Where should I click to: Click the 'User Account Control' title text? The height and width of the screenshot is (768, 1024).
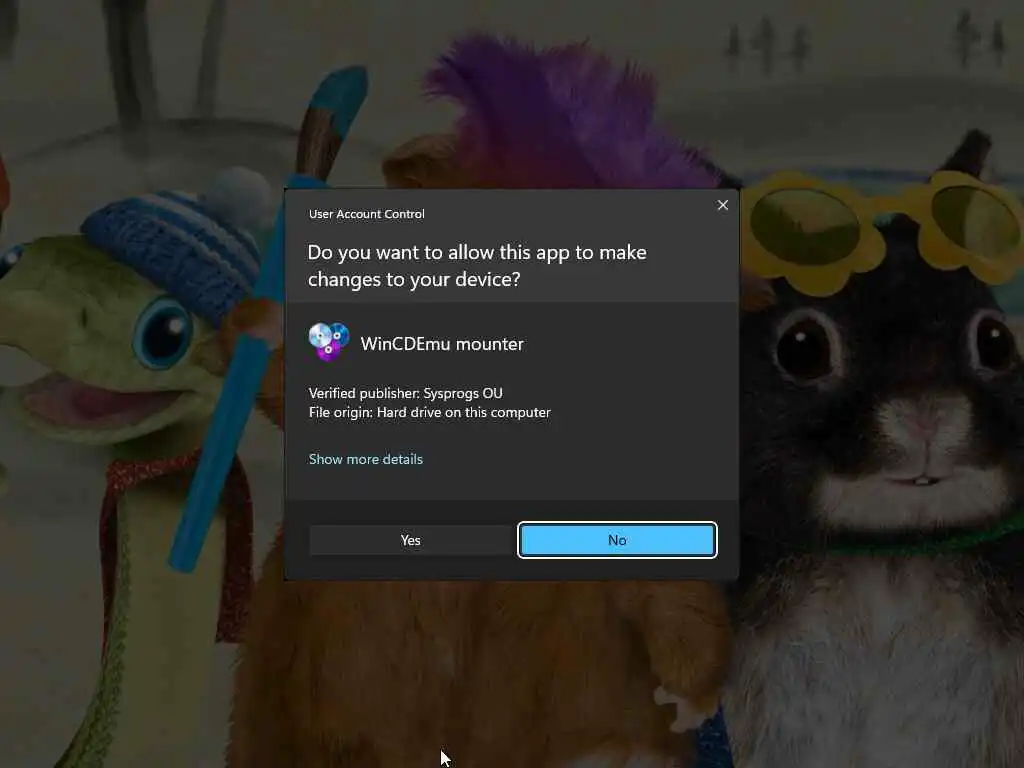tap(366, 214)
